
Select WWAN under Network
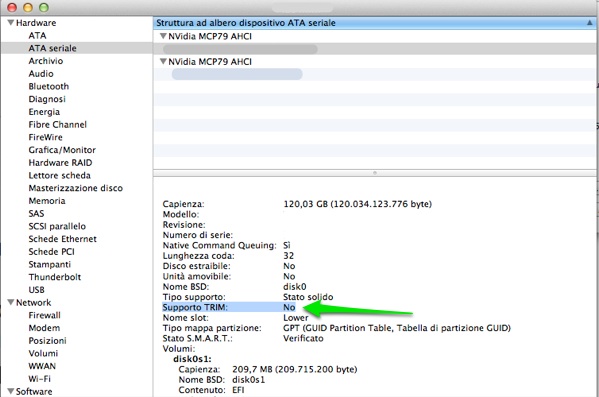(42, 366)
